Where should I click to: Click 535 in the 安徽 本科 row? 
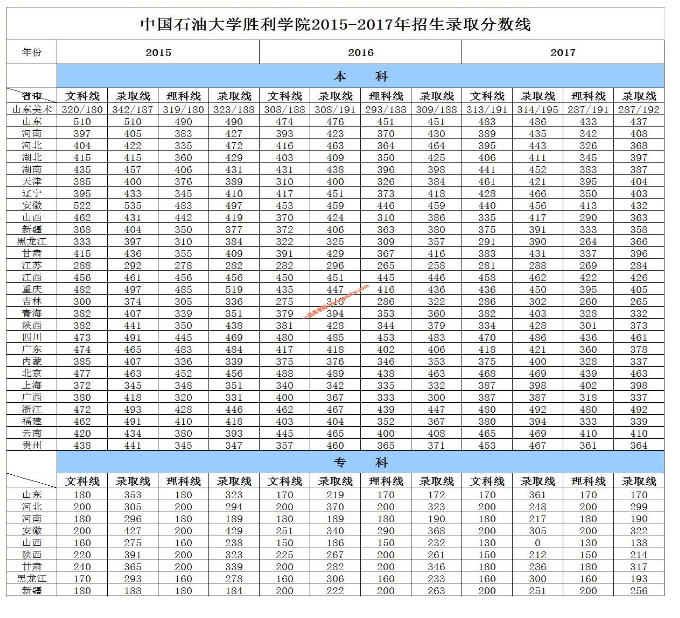click(133, 205)
